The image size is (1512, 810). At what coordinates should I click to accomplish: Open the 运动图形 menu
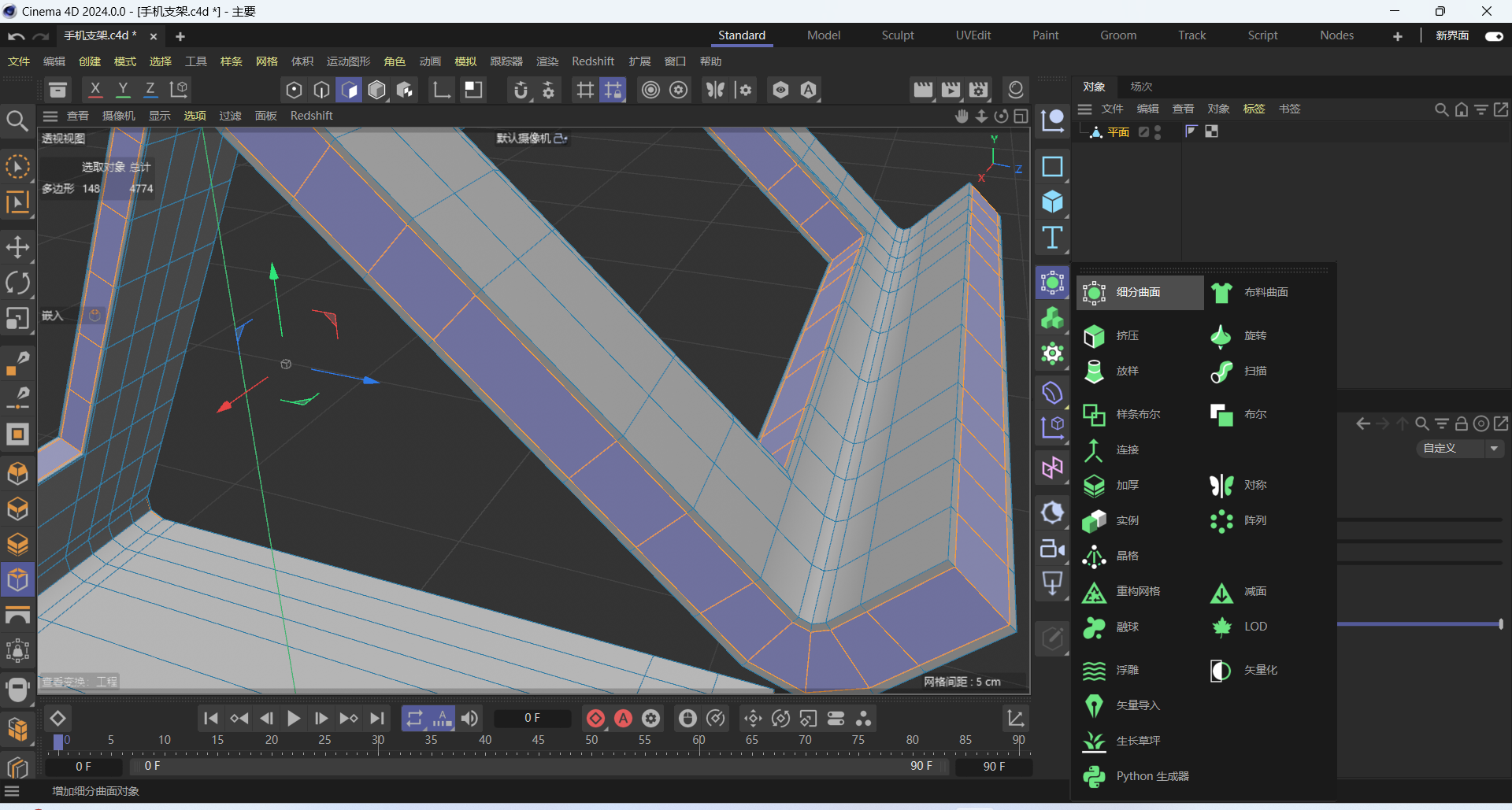tap(348, 61)
